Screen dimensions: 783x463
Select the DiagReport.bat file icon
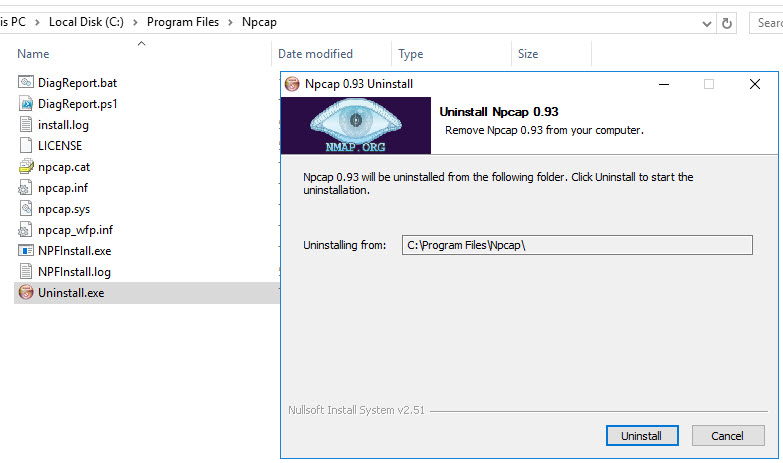pos(26,82)
